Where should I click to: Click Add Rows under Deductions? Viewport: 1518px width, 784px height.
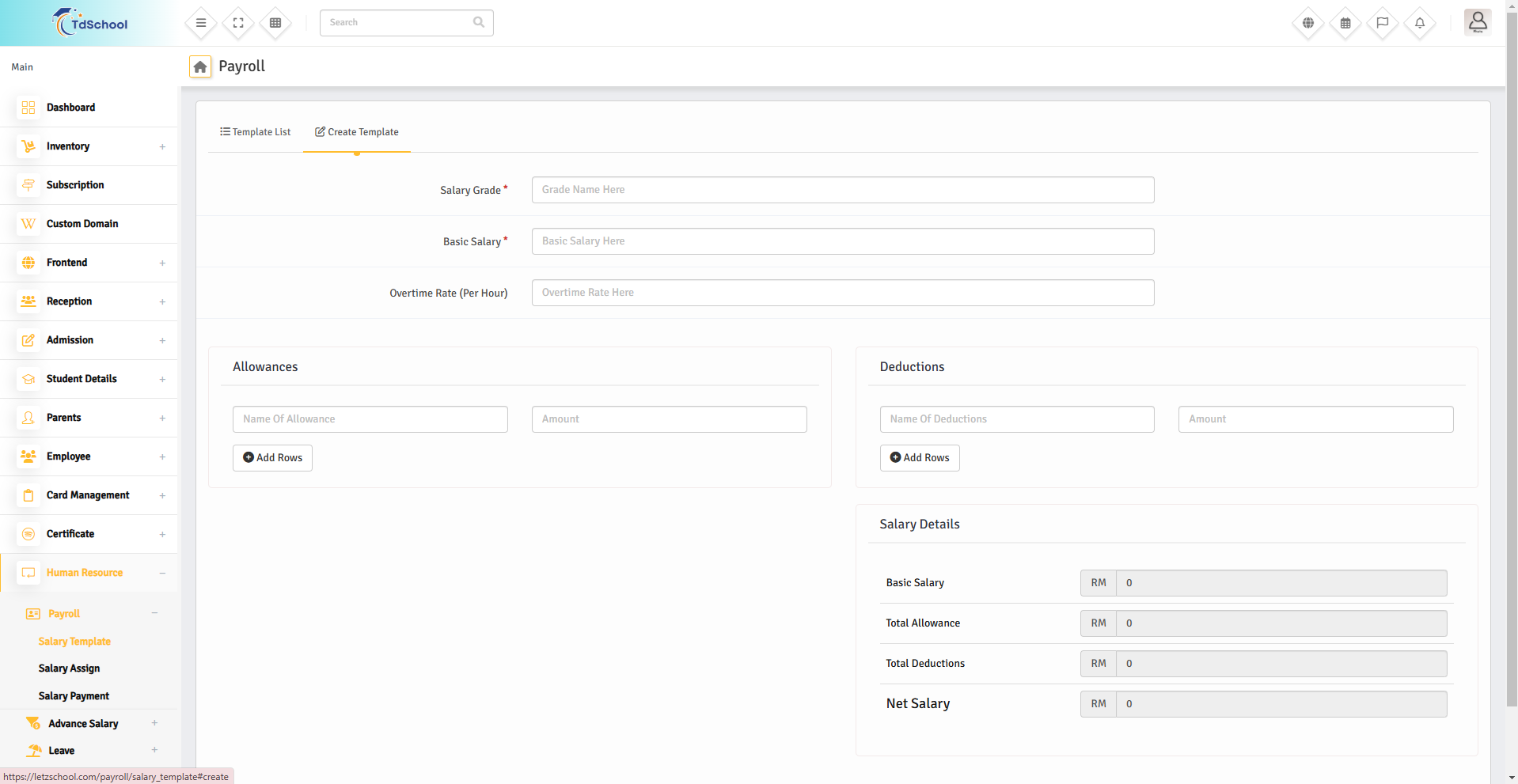pyautogui.click(x=920, y=458)
